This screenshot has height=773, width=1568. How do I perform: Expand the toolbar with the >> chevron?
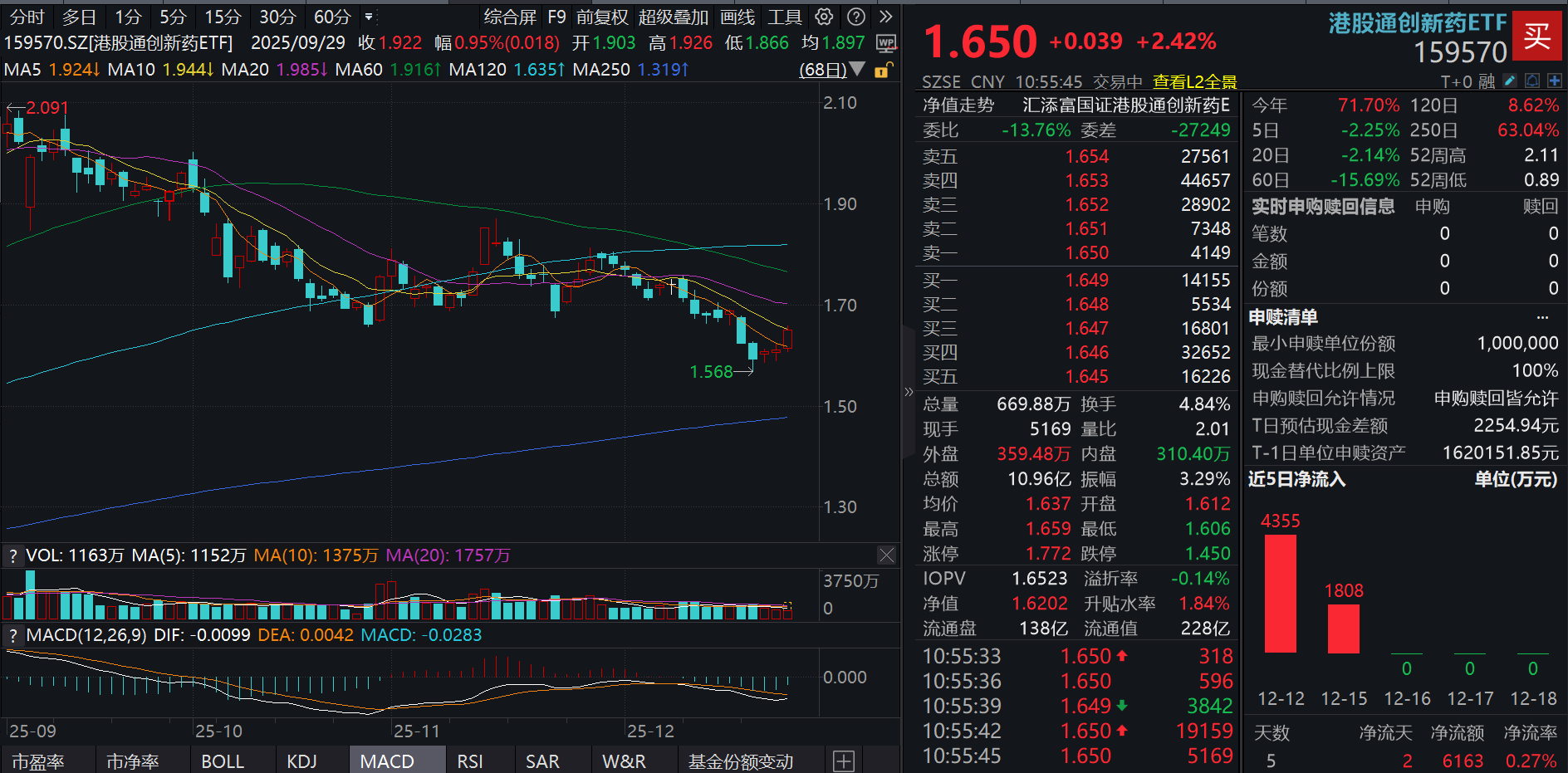coord(885,16)
